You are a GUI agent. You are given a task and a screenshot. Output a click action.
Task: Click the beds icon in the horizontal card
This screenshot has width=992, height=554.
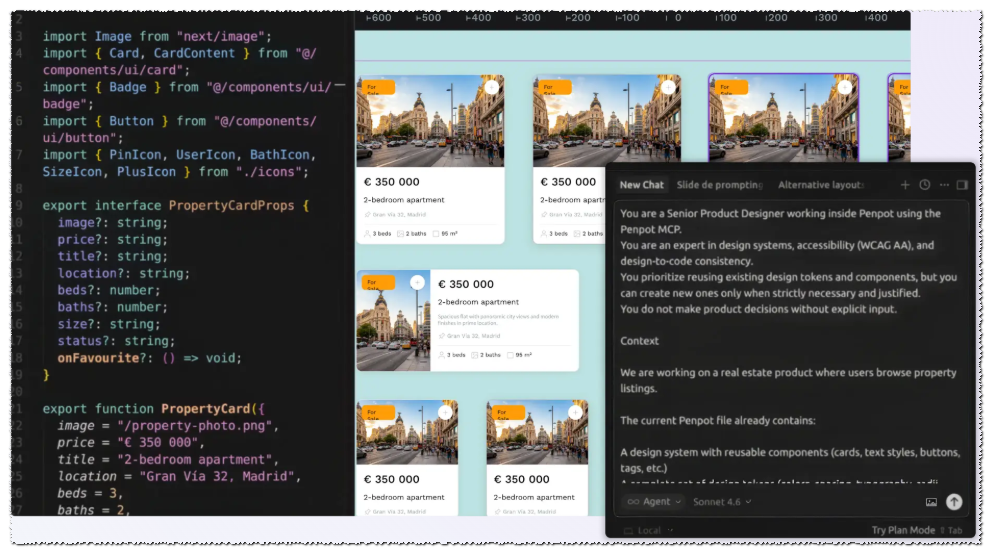point(442,355)
